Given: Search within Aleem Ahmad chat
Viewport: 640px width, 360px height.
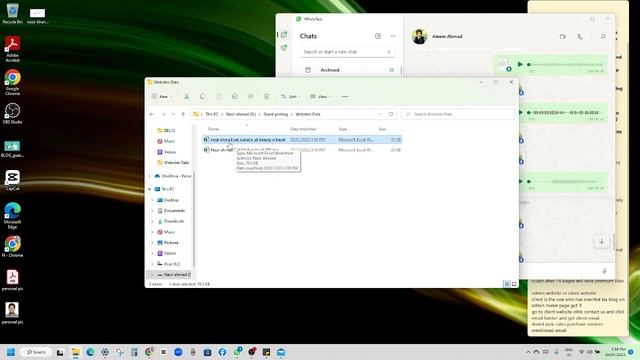Looking at the screenshot, I should tap(603, 37).
